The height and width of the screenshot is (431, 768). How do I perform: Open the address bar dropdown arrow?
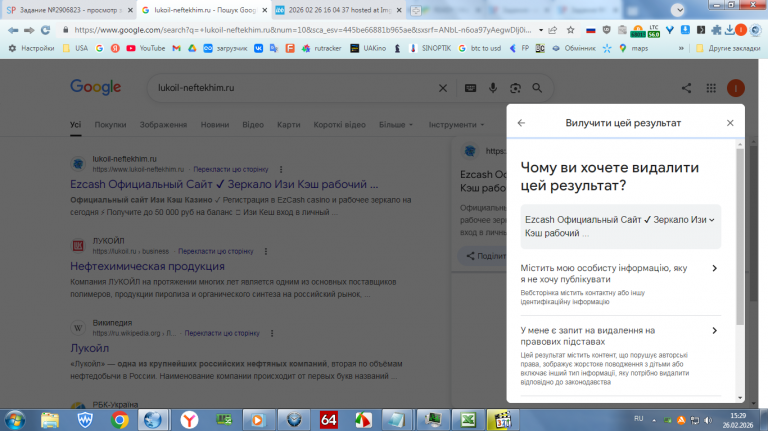541,30
